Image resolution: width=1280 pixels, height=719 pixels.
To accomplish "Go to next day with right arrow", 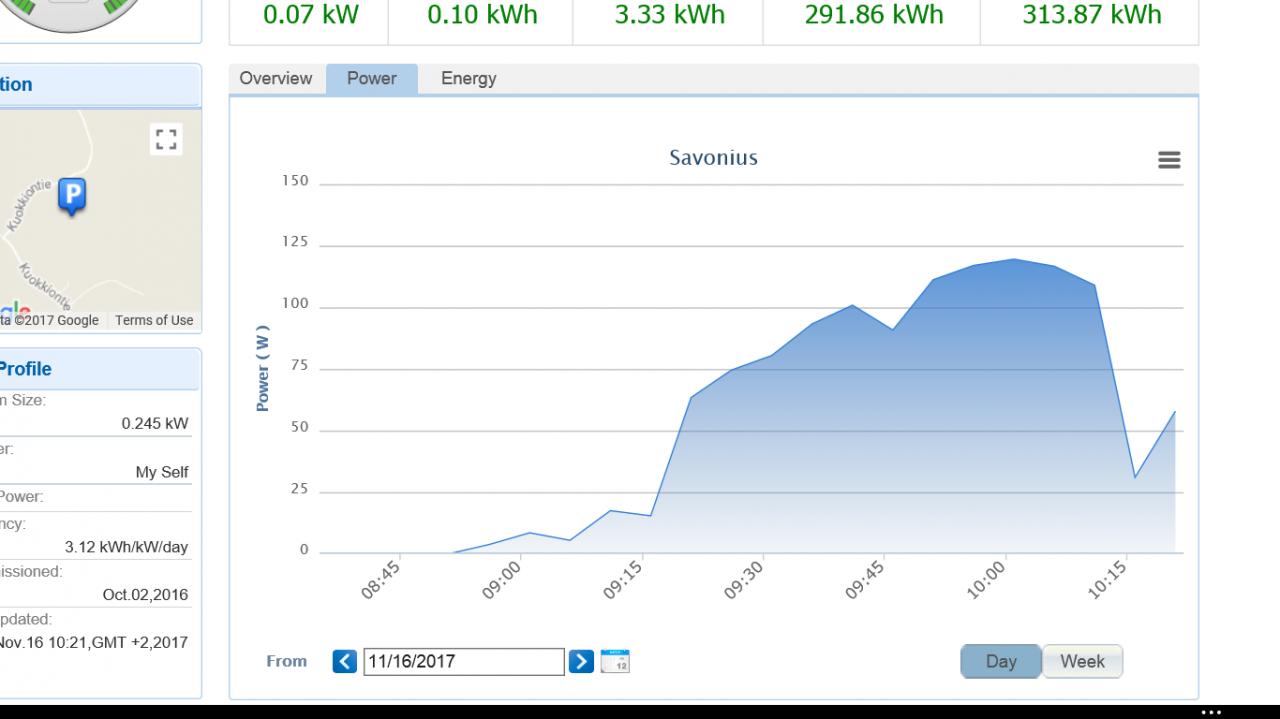I will (581, 661).
